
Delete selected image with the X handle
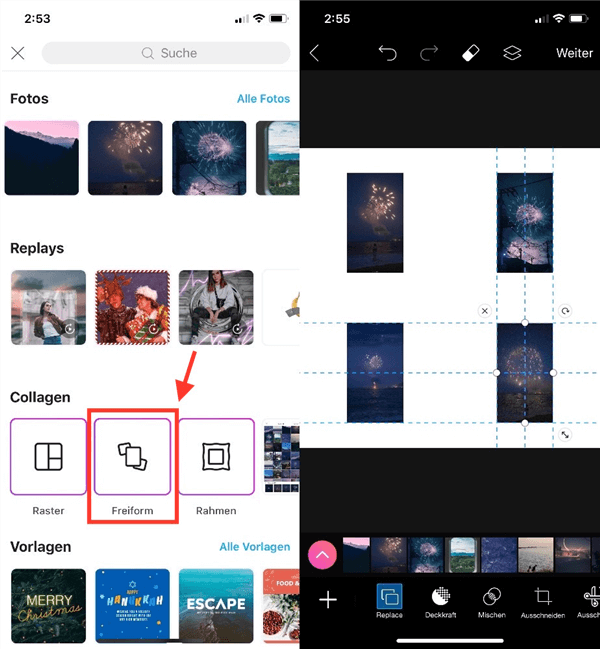click(x=485, y=310)
